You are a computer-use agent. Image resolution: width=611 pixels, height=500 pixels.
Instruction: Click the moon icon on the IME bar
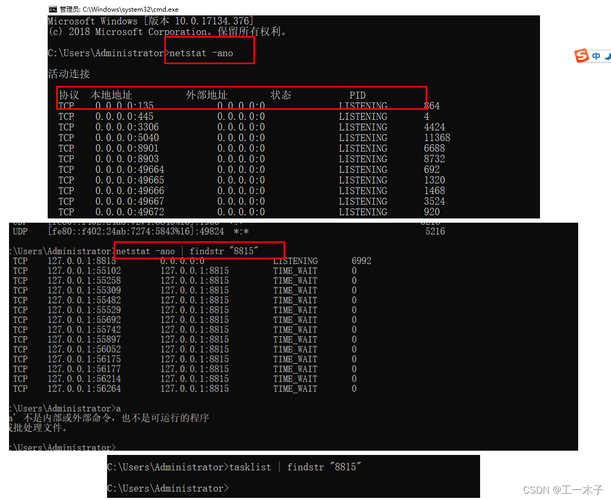pos(608,55)
